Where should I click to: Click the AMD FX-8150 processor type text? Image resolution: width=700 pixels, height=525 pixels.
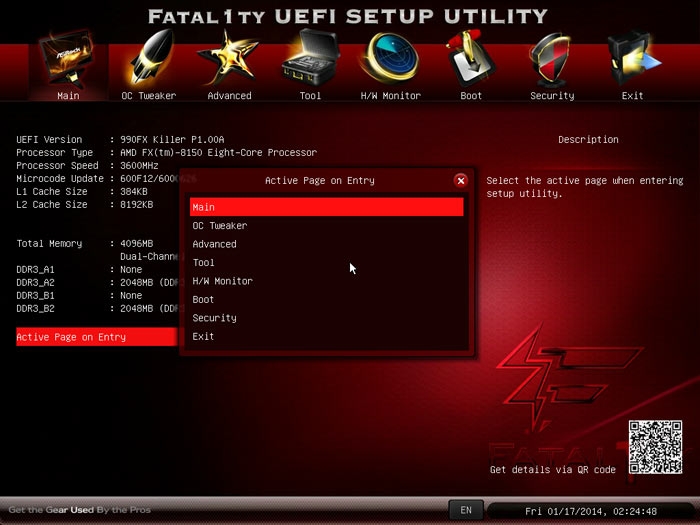(x=218, y=152)
